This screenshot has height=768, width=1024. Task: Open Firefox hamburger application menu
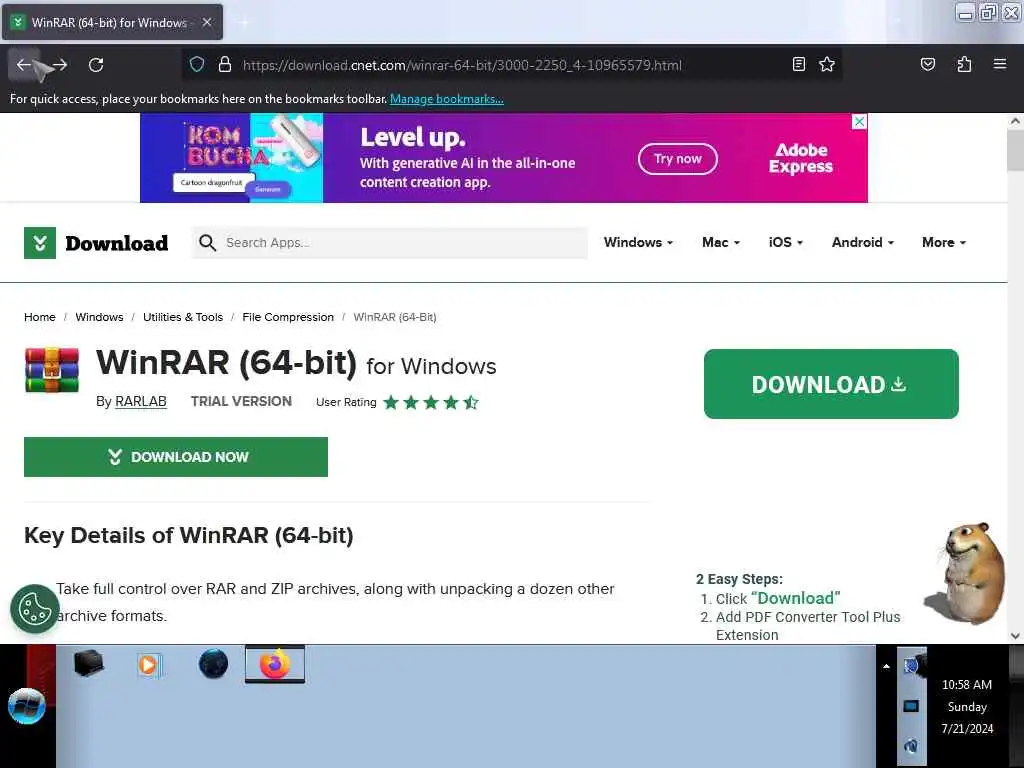pos(999,64)
